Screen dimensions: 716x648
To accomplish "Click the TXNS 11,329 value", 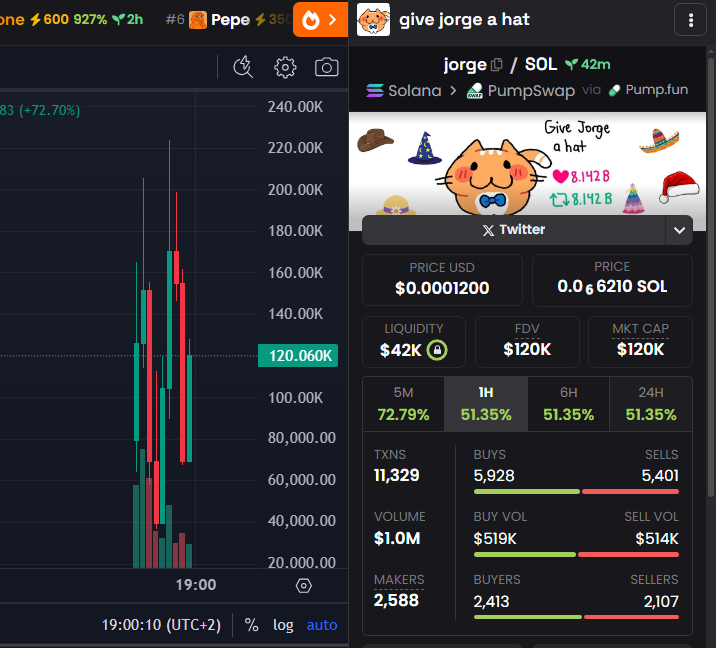I will pyautogui.click(x=396, y=475).
